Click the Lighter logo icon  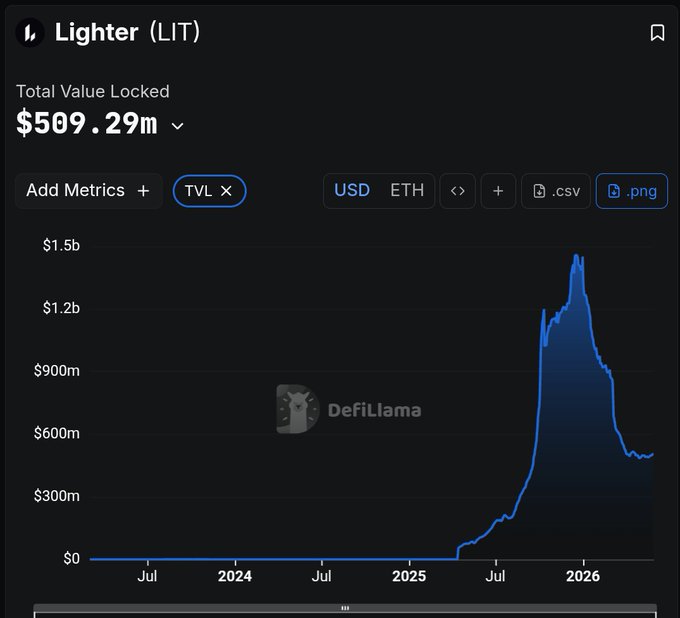coord(30,33)
